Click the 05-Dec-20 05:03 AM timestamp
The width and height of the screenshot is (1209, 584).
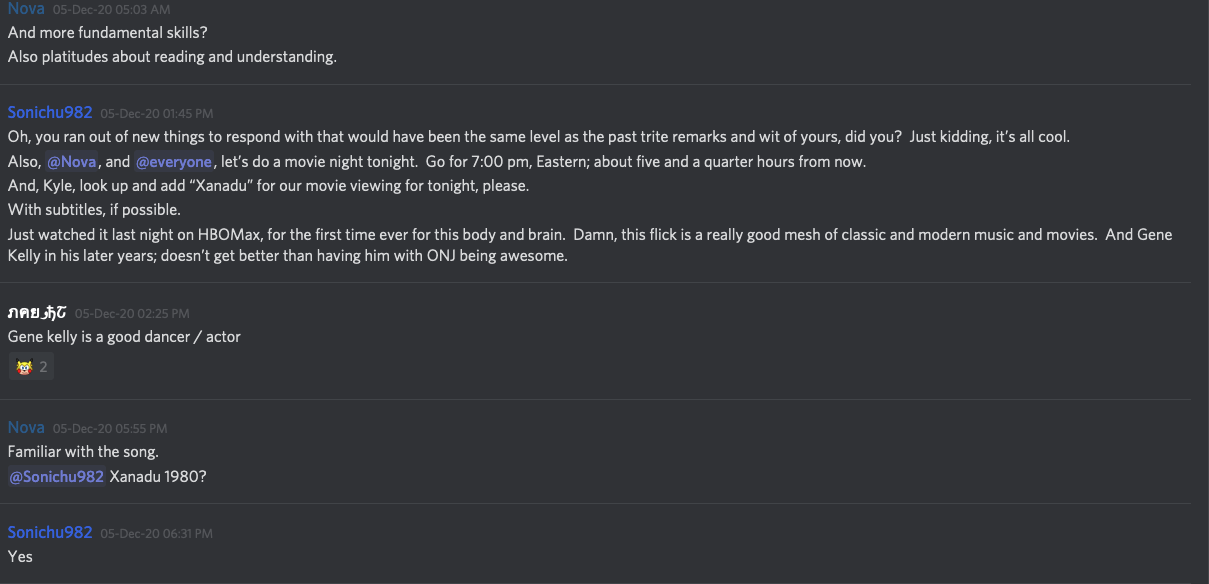[110, 9]
